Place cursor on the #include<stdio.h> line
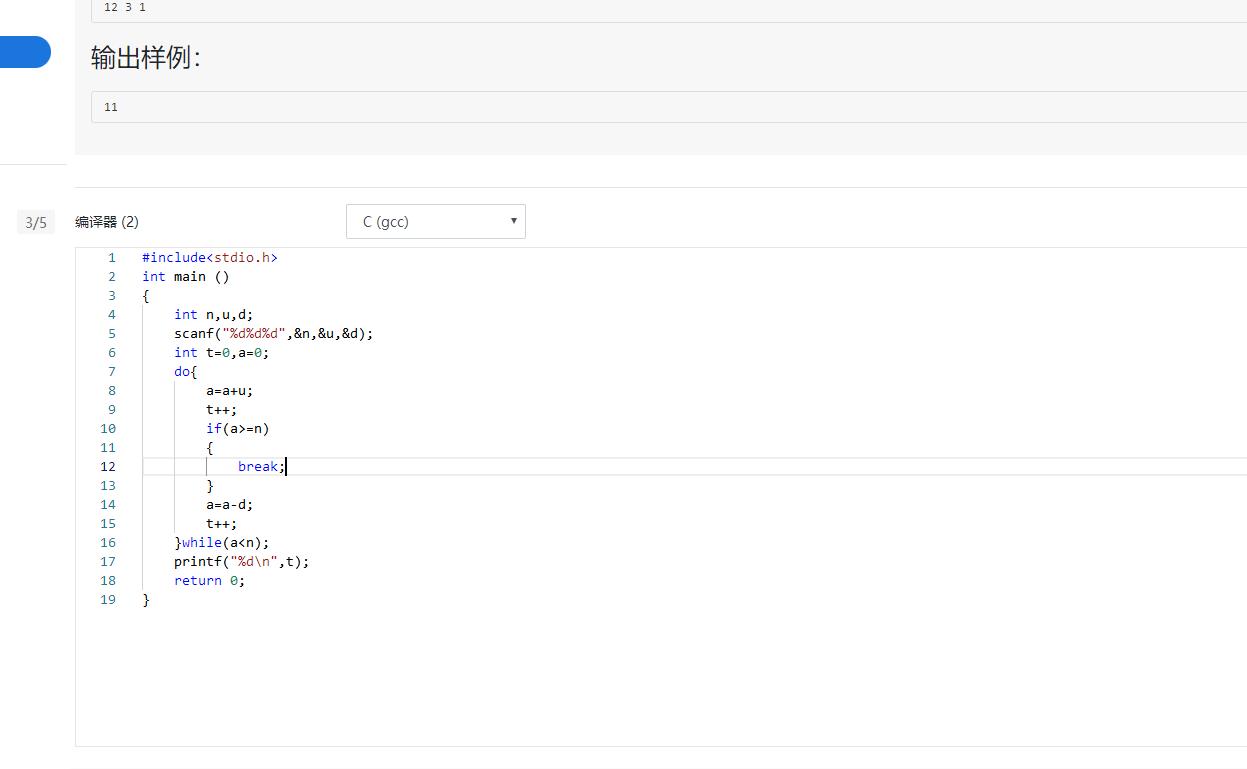The width and height of the screenshot is (1247, 769). [210, 258]
